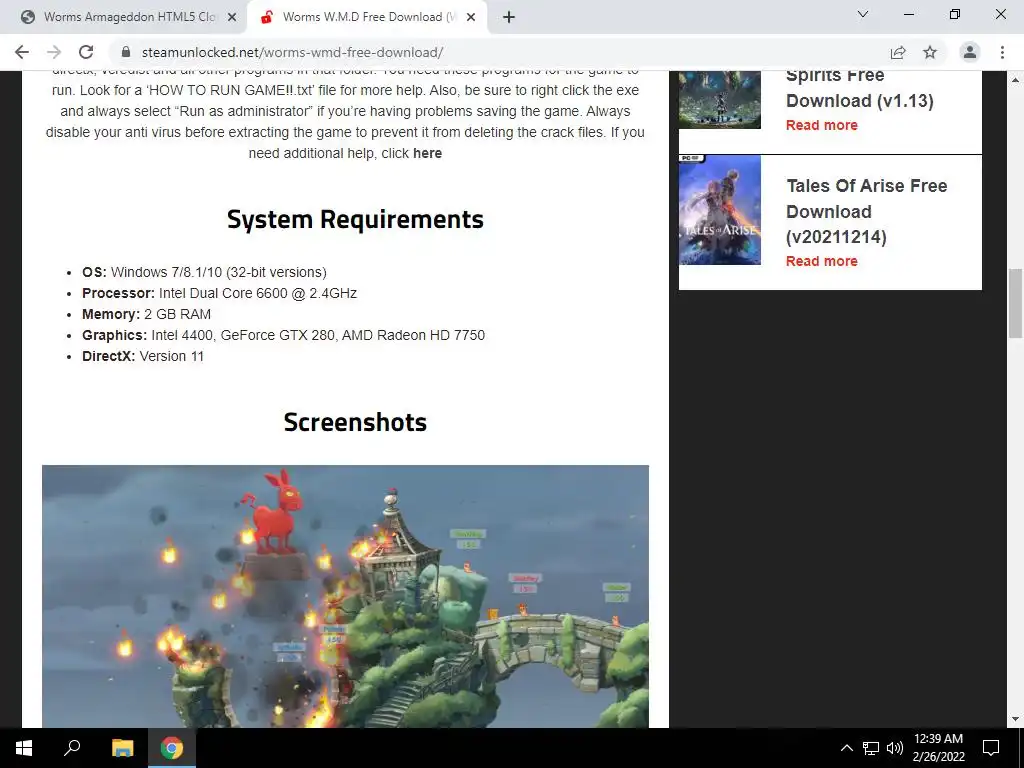This screenshot has width=1024, height=768.
Task: Open Tales Of Arise Free Download title
Action: [867, 211]
